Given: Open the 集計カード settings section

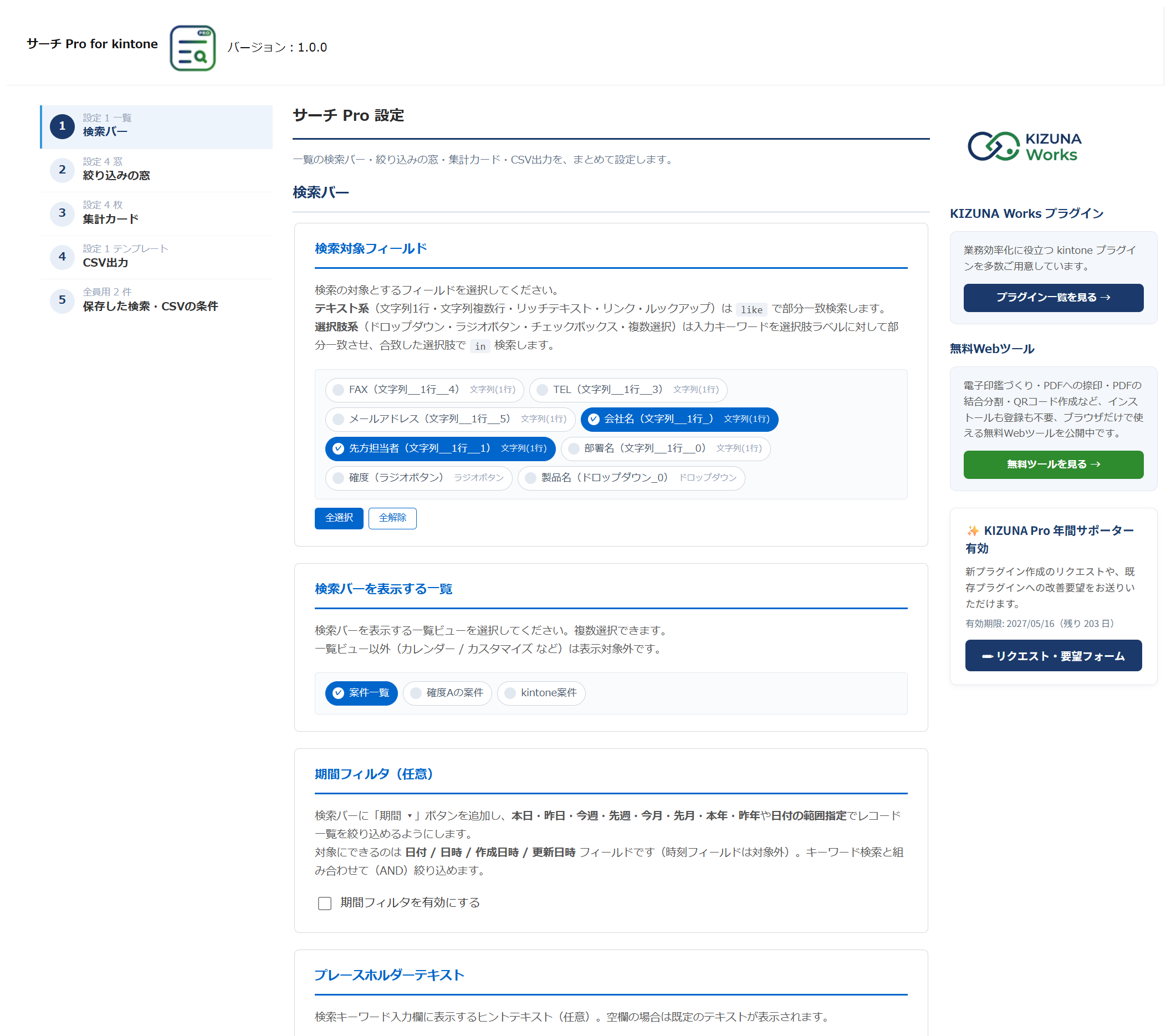Looking at the screenshot, I should [x=156, y=214].
